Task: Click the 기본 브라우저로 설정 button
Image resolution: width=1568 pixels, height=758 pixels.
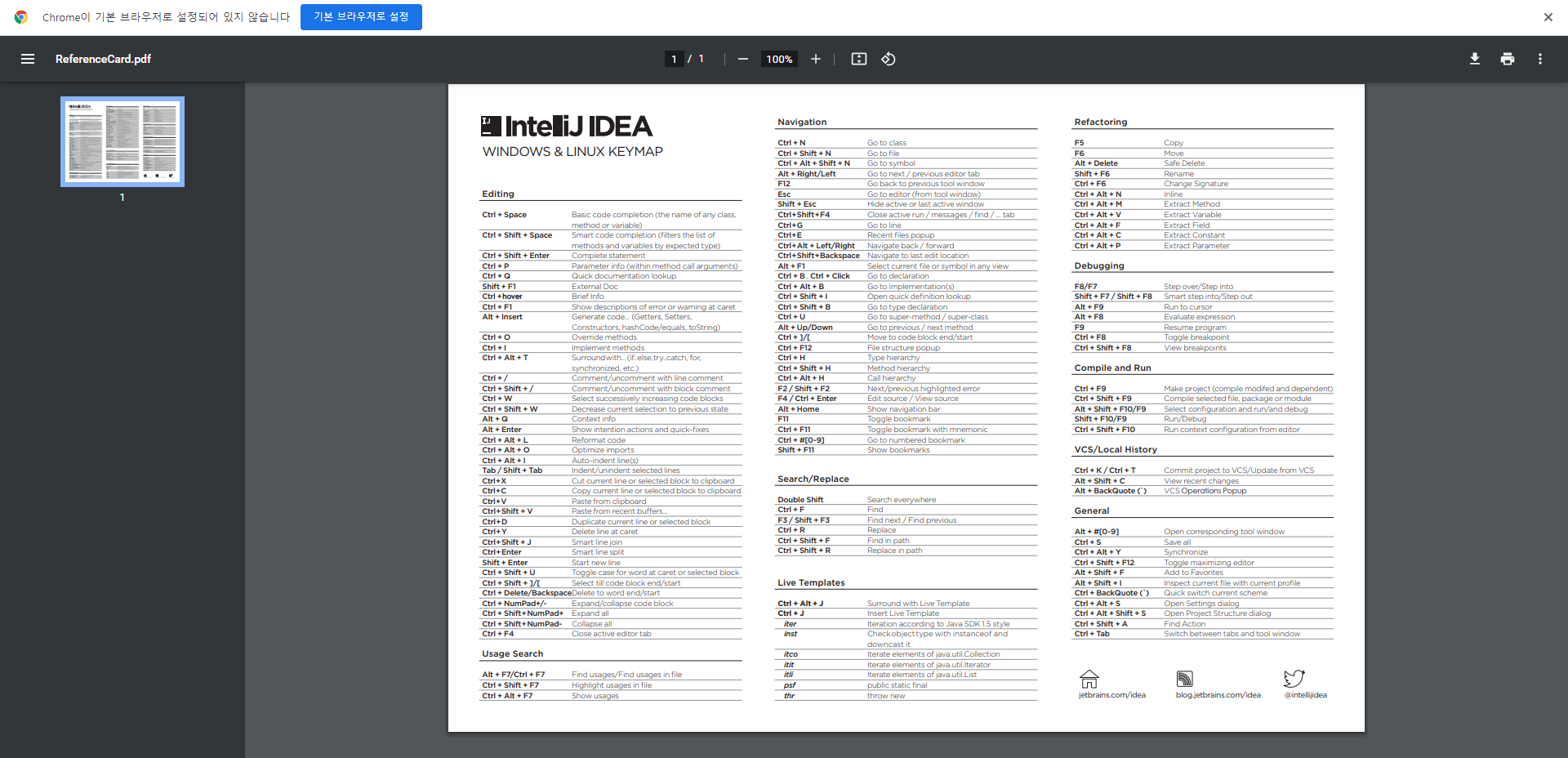Action: pyautogui.click(x=361, y=17)
